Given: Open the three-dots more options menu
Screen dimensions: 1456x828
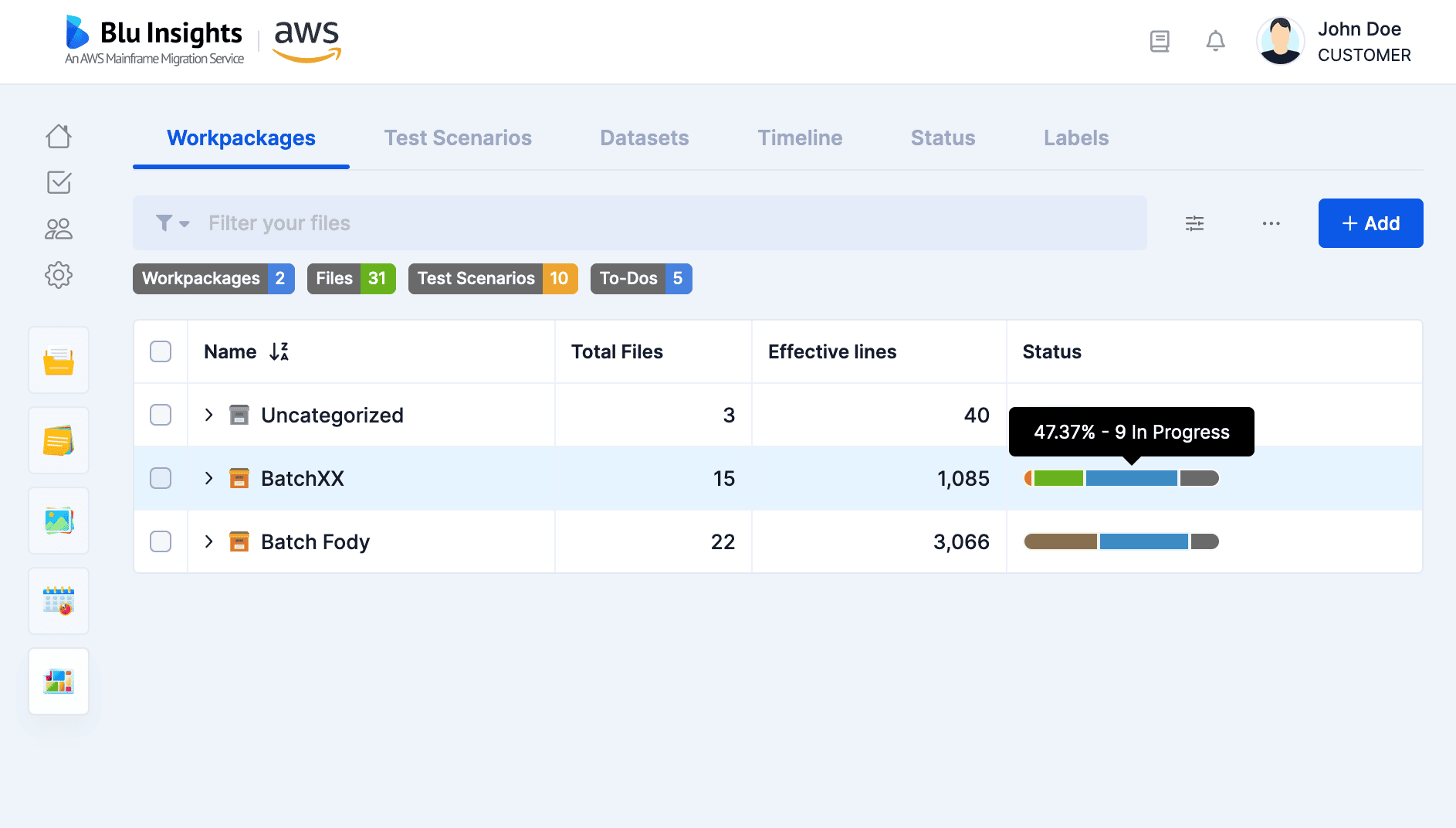Looking at the screenshot, I should 1271,223.
